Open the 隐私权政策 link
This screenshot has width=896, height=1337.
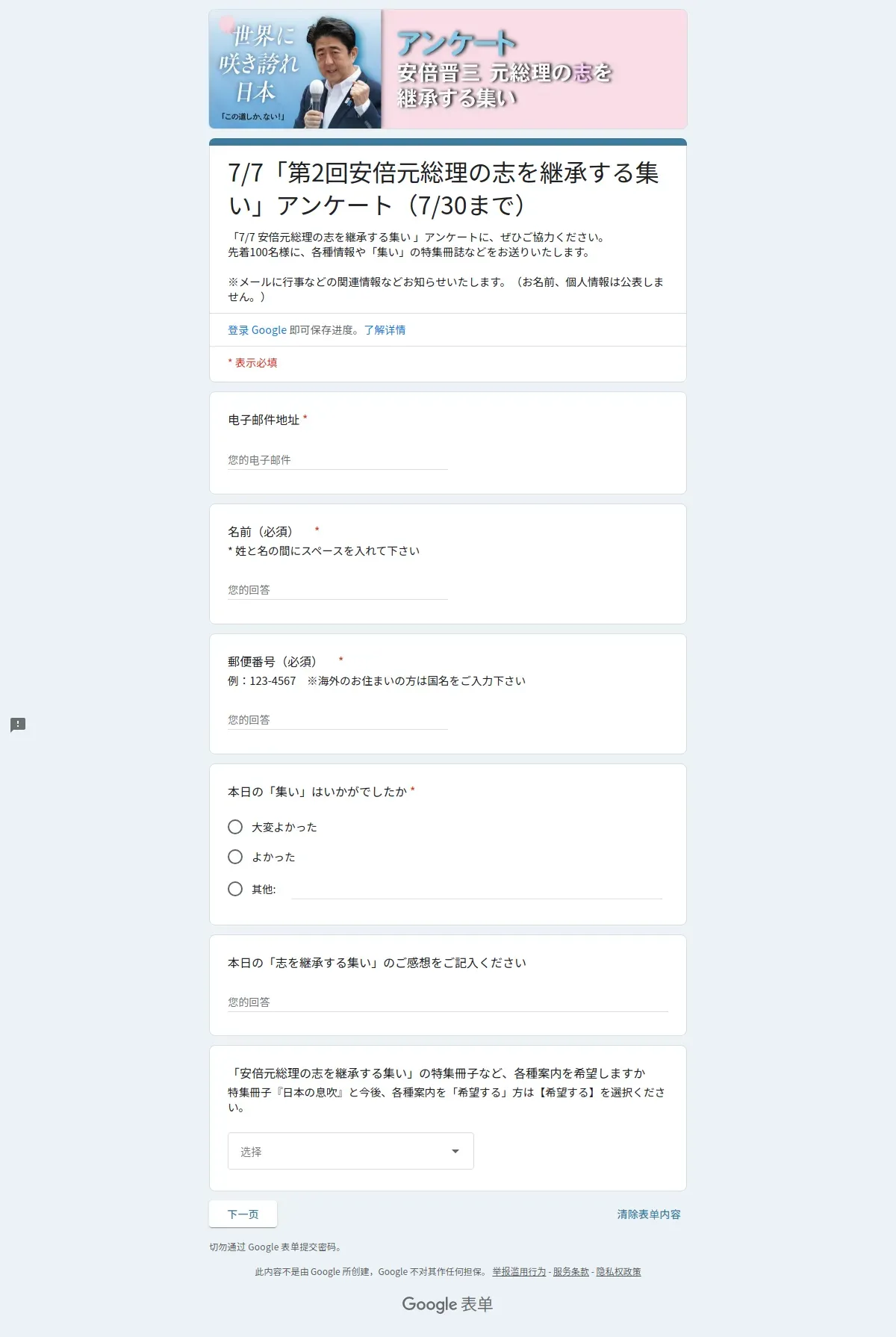pos(618,1272)
